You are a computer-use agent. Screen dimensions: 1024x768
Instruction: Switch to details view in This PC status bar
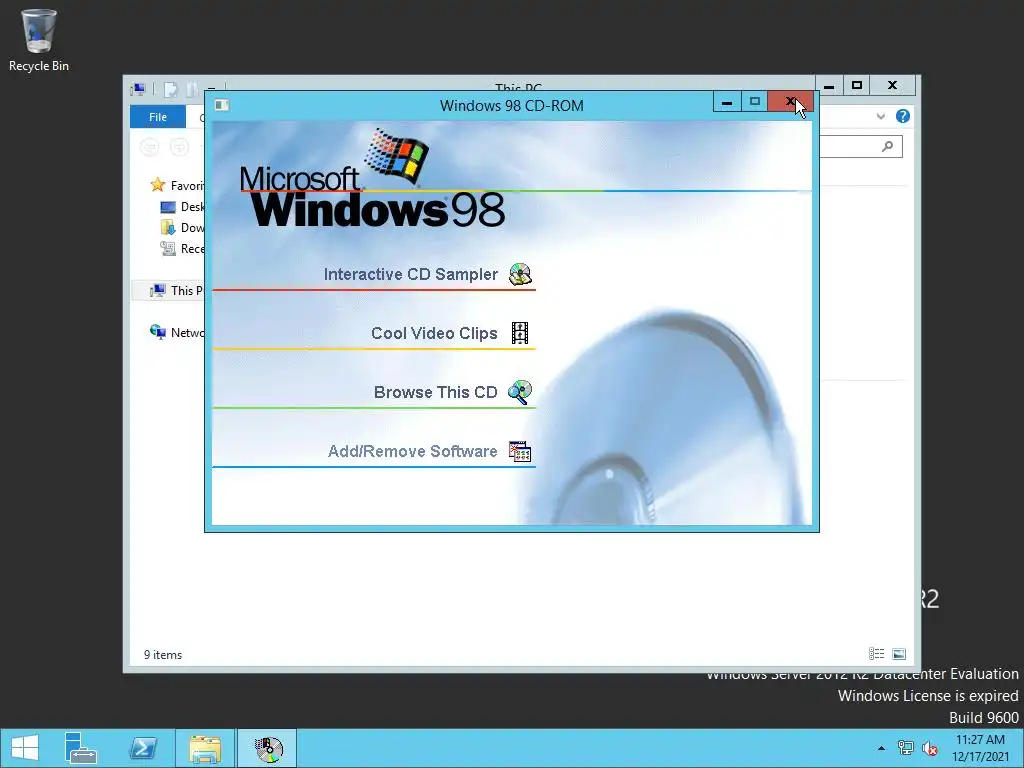pyautogui.click(x=876, y=654)
